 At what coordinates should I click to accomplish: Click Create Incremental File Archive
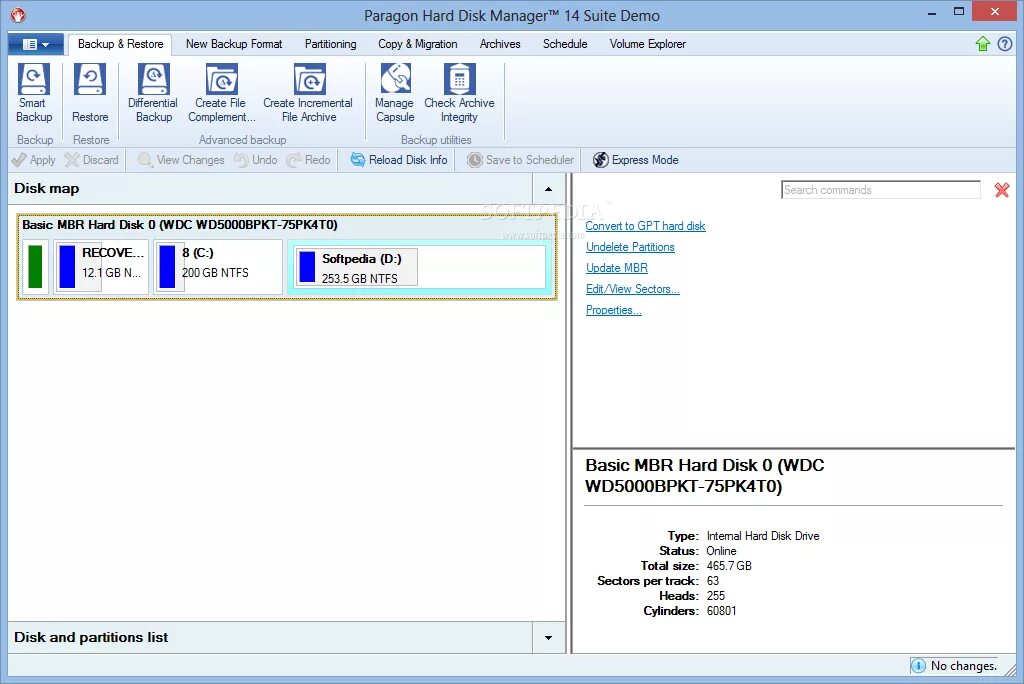click(x=308, y=93)
